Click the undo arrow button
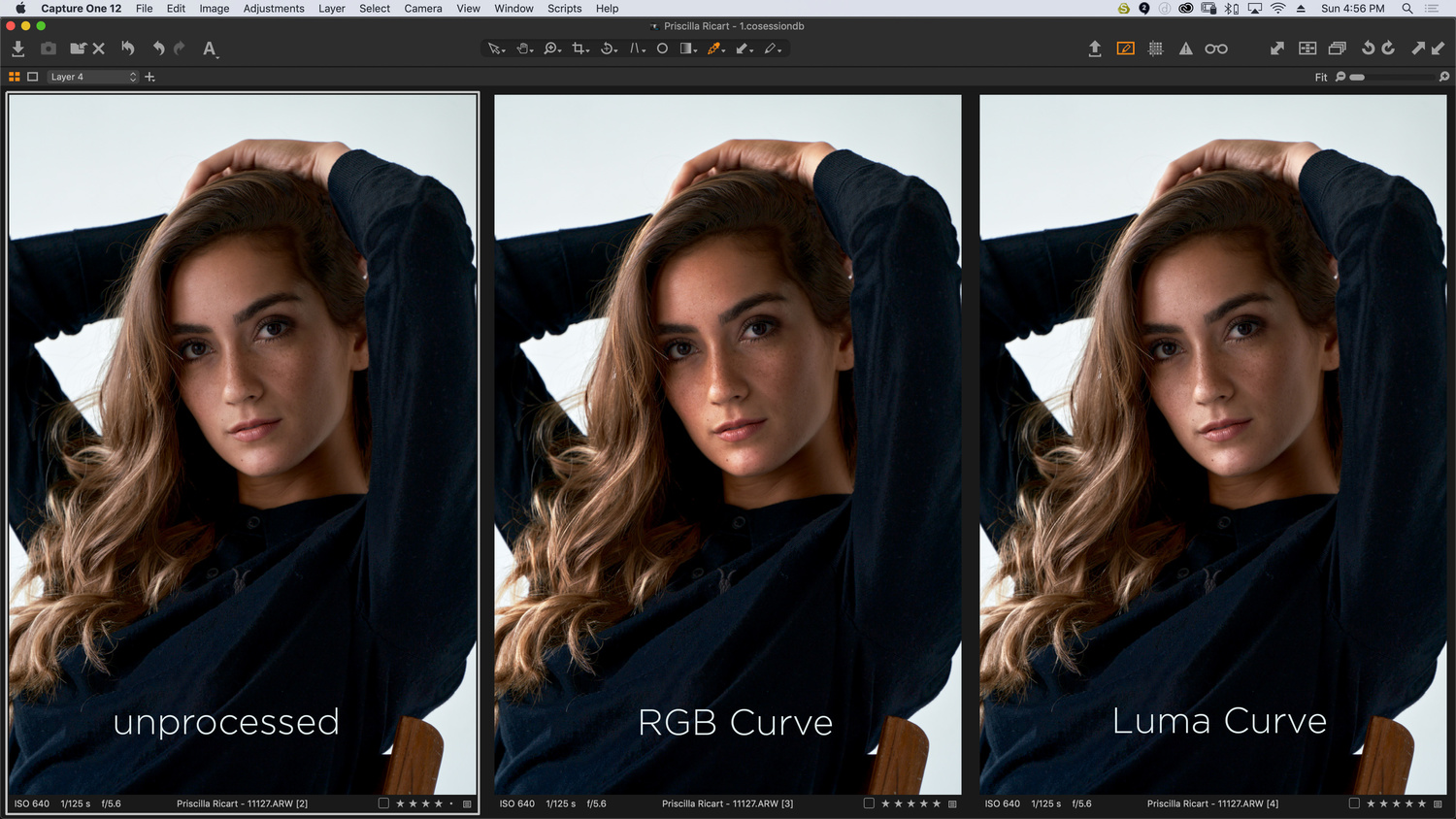The height and width of the screenshot is (819, 1456). (157, 48)
